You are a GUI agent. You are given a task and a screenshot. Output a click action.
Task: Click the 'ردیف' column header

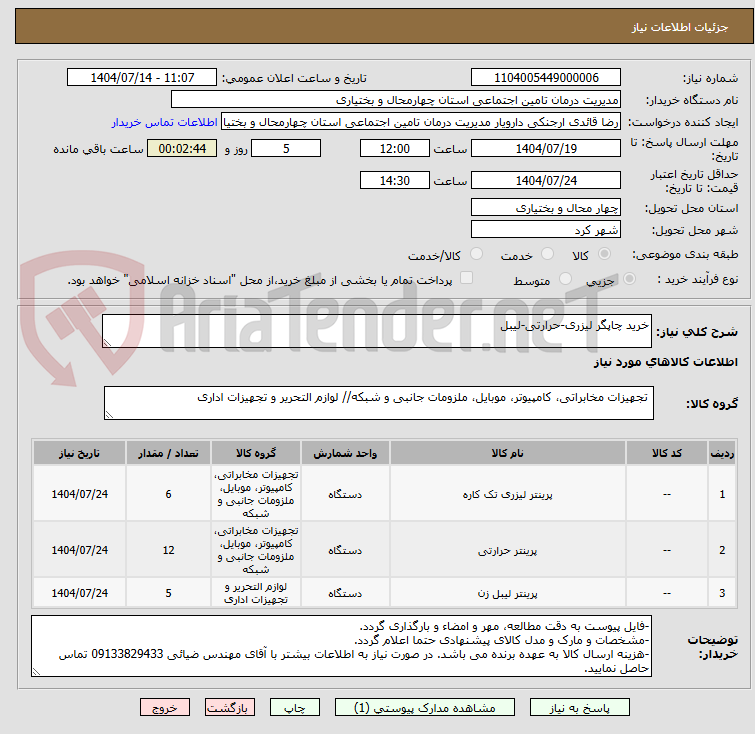tap(722, 453)
